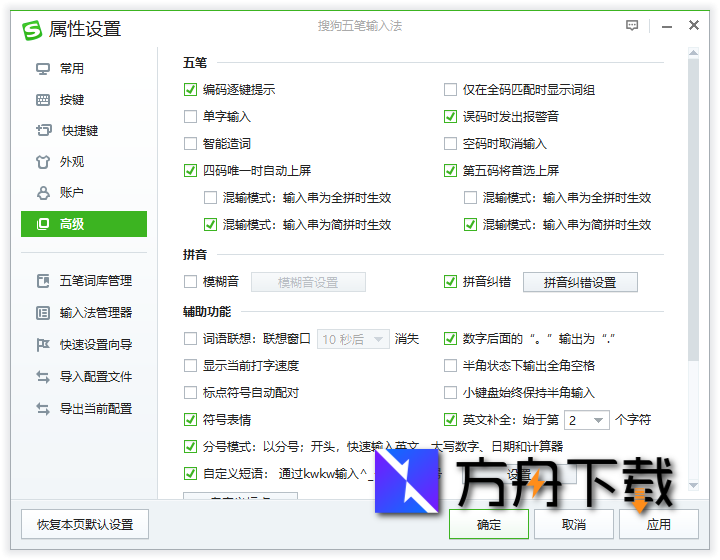
Task: Enable 标点符号自动配对 checkbox
Action: coord(191,393)
